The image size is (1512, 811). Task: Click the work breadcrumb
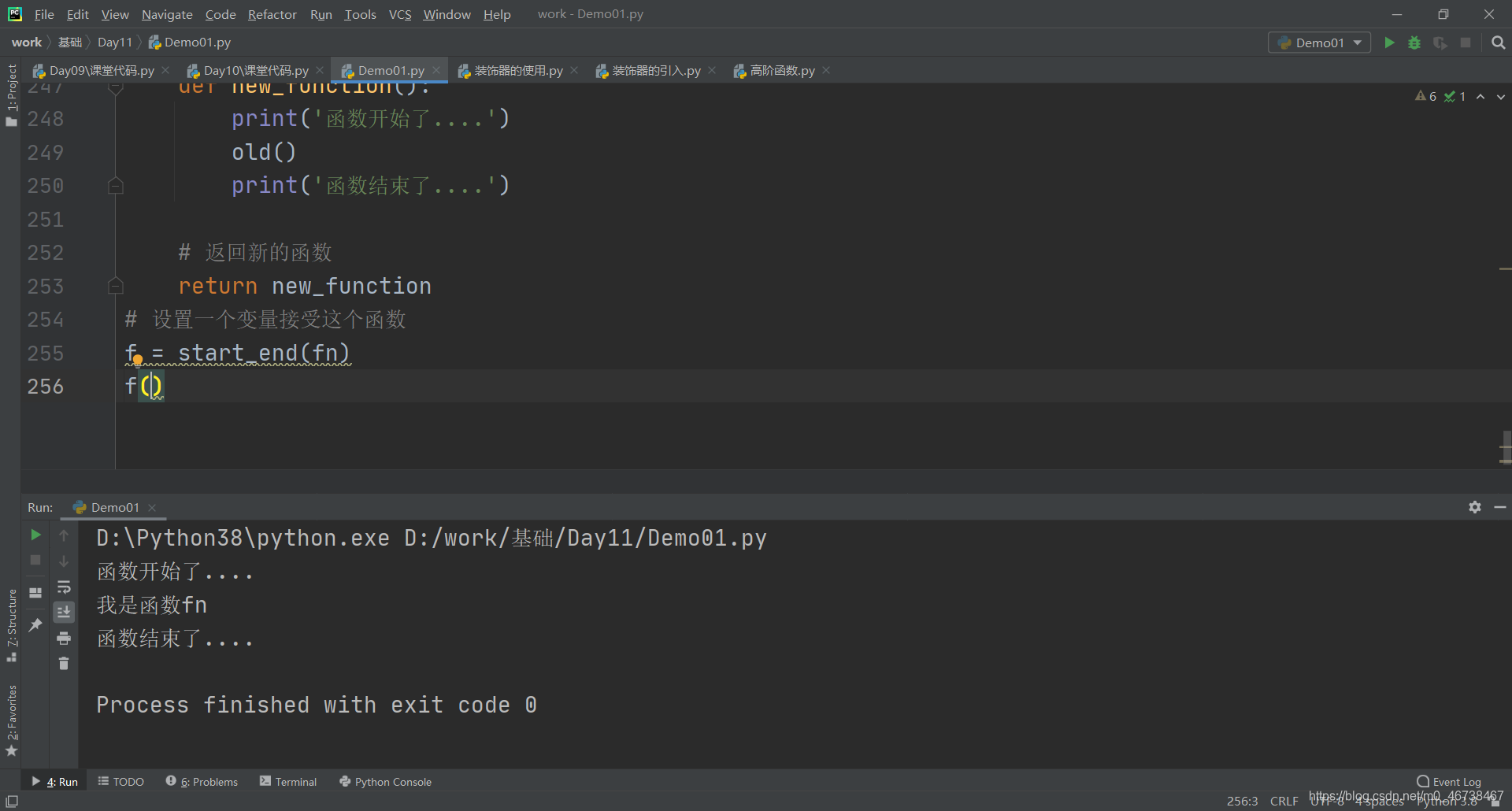click(x=26, y=43)
